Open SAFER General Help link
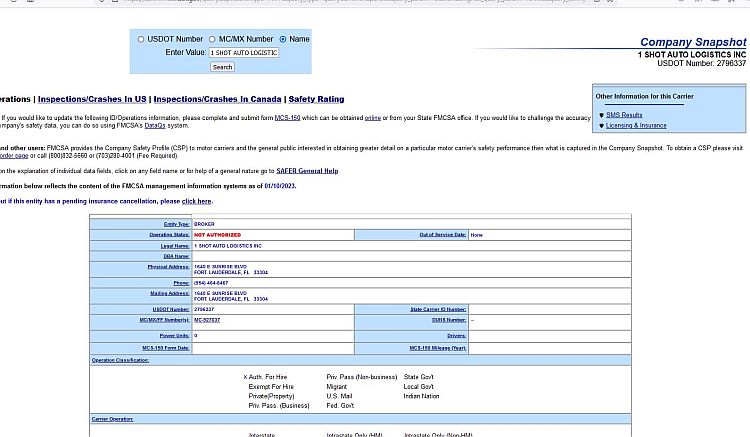Viewport: 750px width, 437px height. (x=307, y=171)
